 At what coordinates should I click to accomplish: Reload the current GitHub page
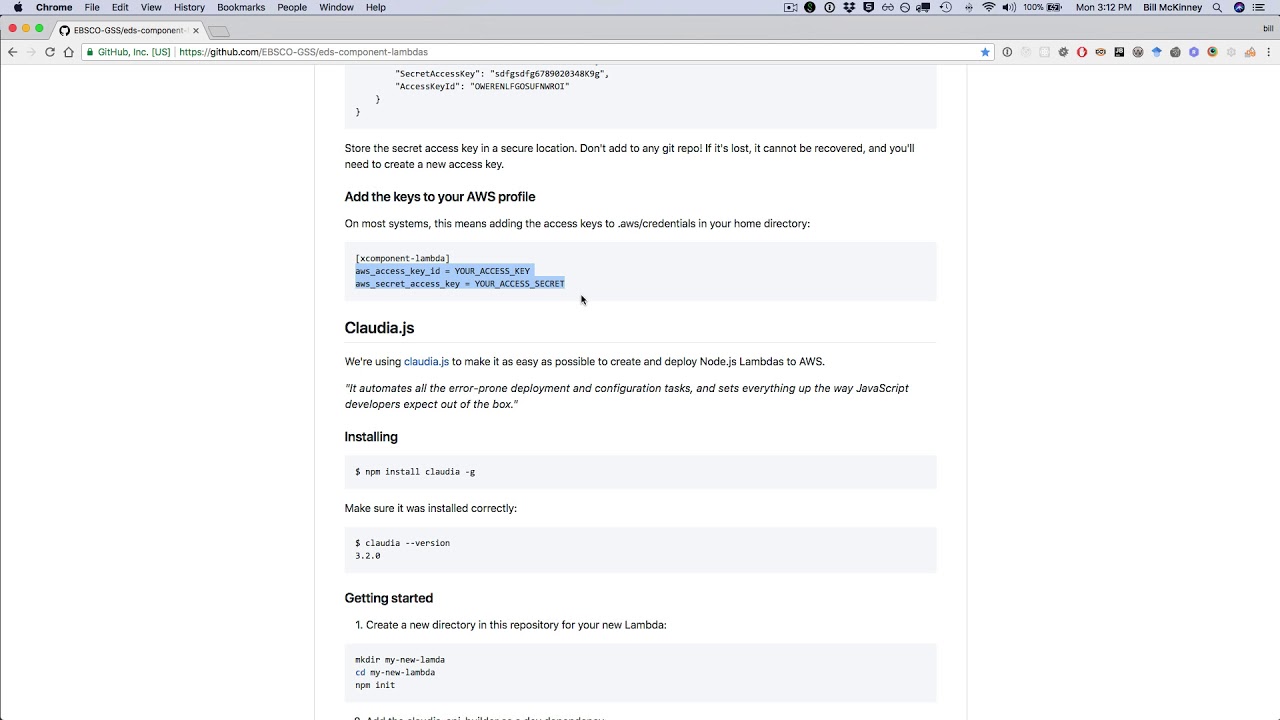(x=49, y=52)
